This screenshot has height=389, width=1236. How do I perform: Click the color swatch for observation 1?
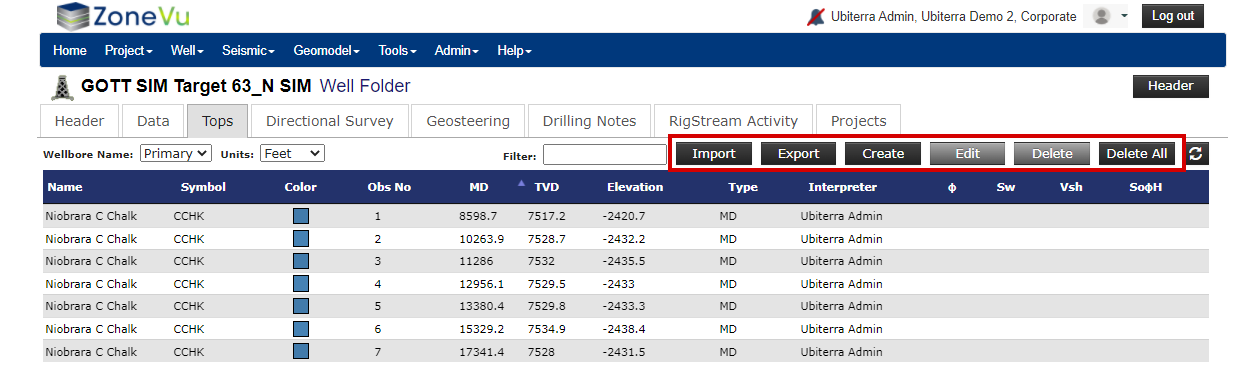click(301, 215)
